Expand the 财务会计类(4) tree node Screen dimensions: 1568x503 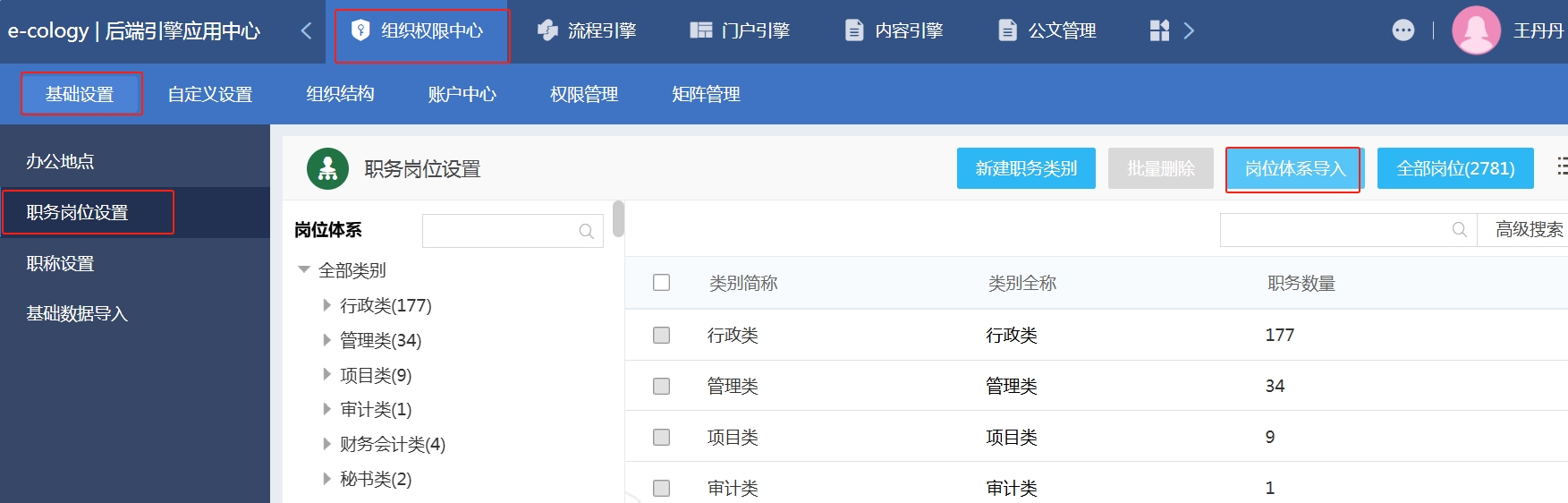pyautogui.click(x=326, y=444)
